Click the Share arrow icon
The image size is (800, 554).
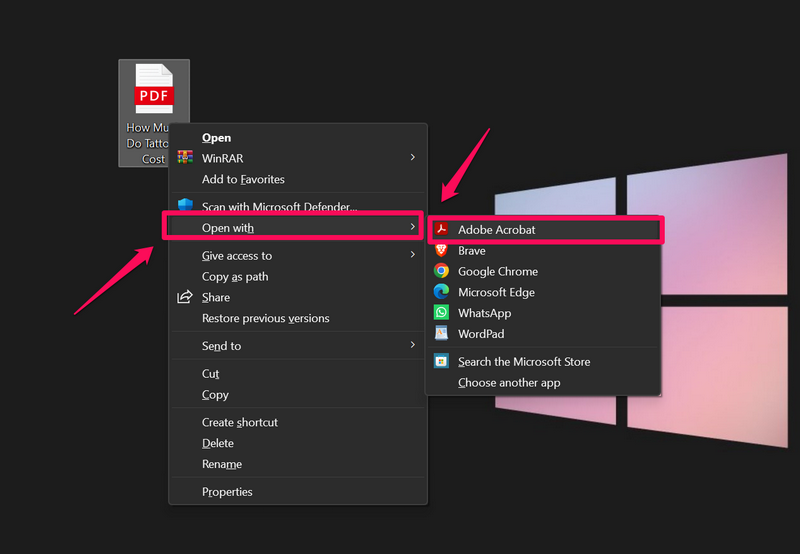pyautogui.click(x=185, y=297)
